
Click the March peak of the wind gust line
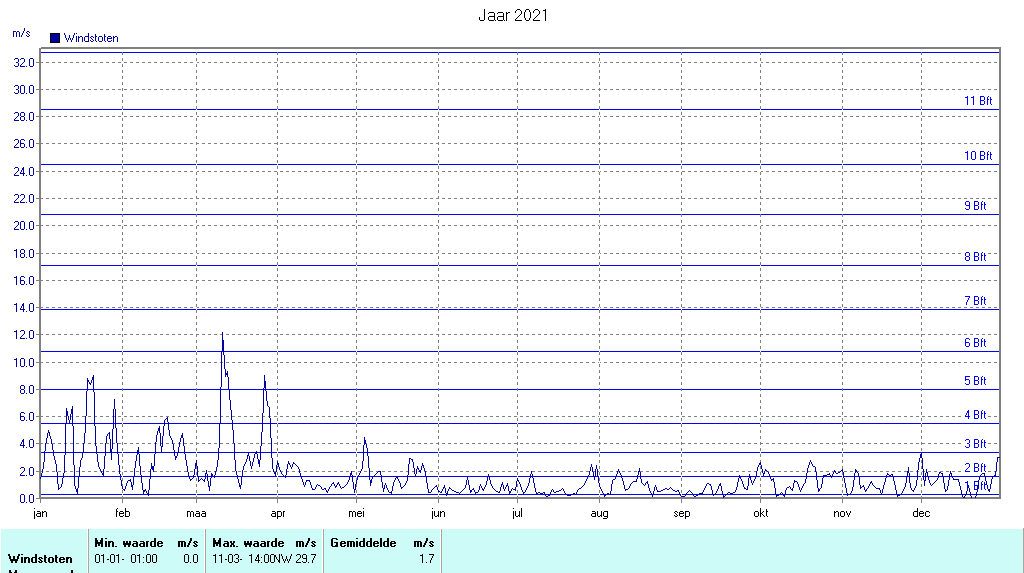[223, 333]
